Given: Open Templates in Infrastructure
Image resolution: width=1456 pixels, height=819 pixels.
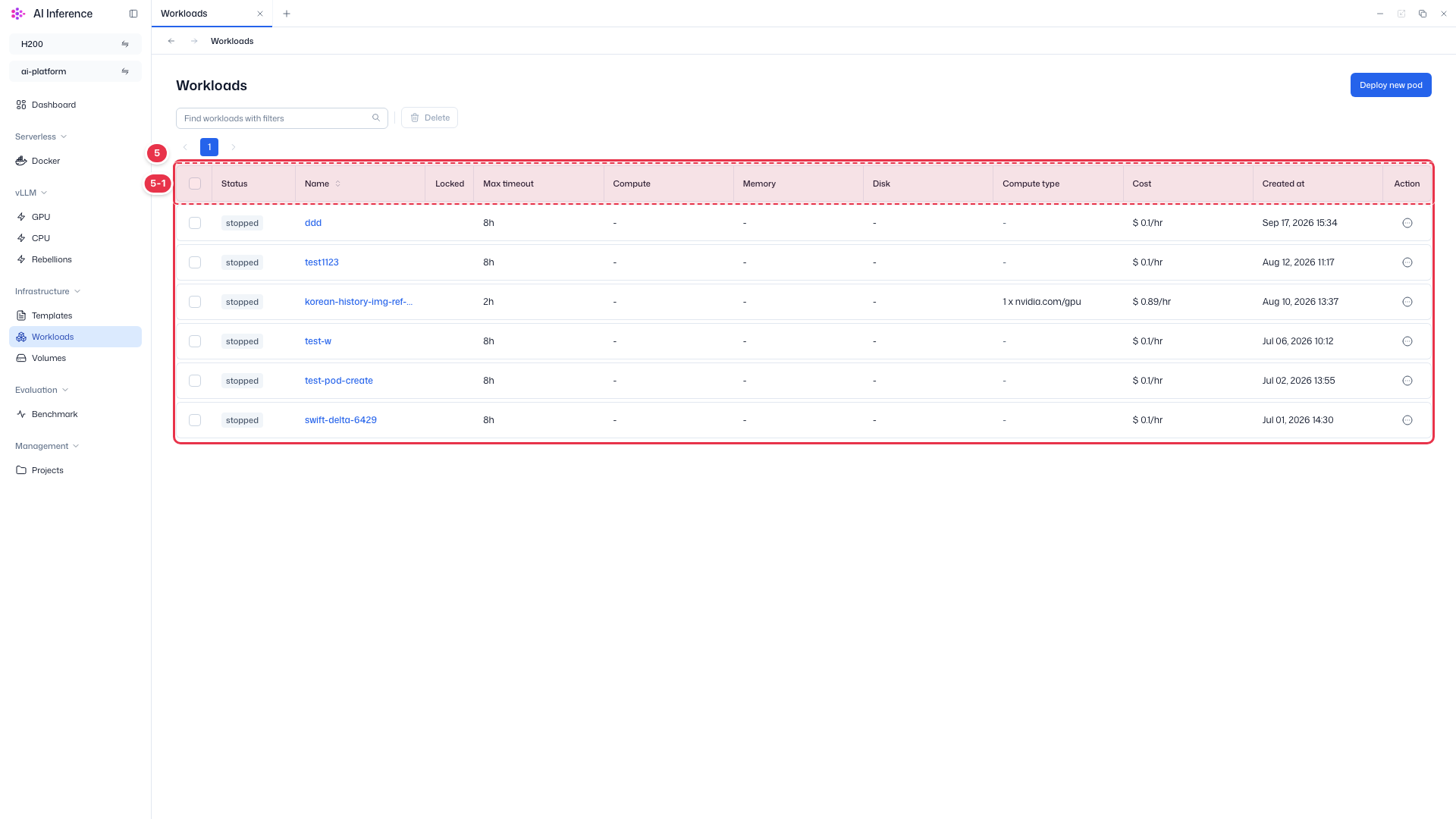Looking at the screenshot, I should (75, 315).
